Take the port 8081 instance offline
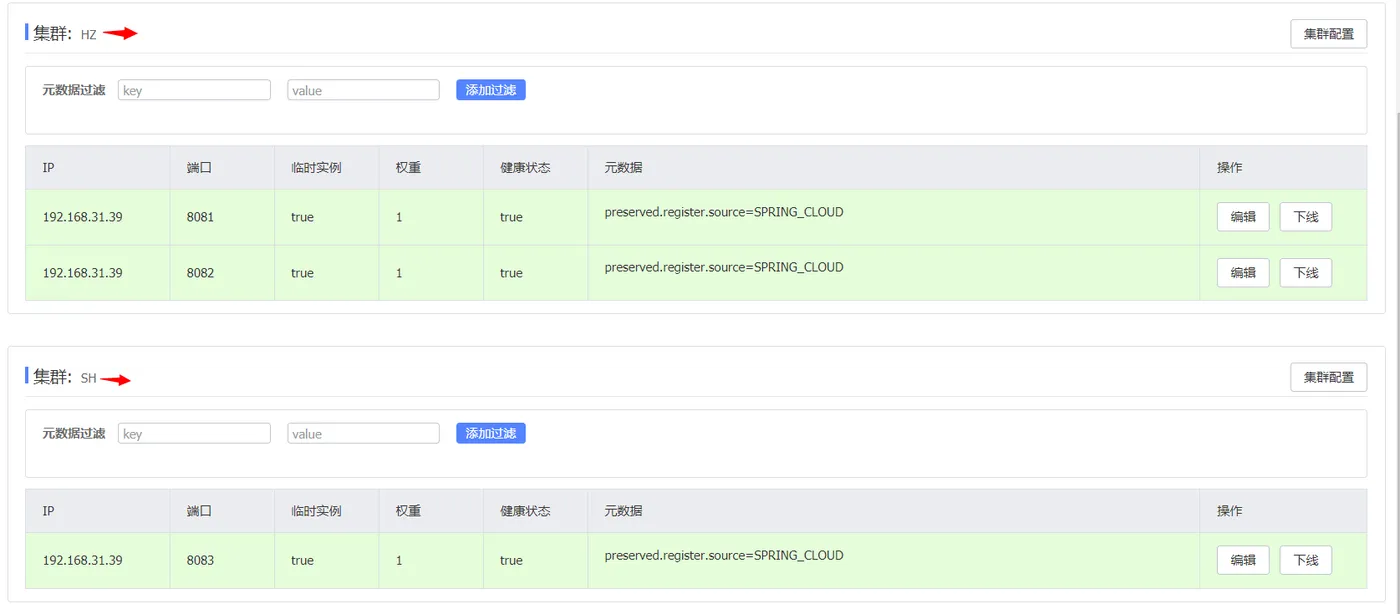This screenshot has width=1400, height=614. [x=1306, y=217]
